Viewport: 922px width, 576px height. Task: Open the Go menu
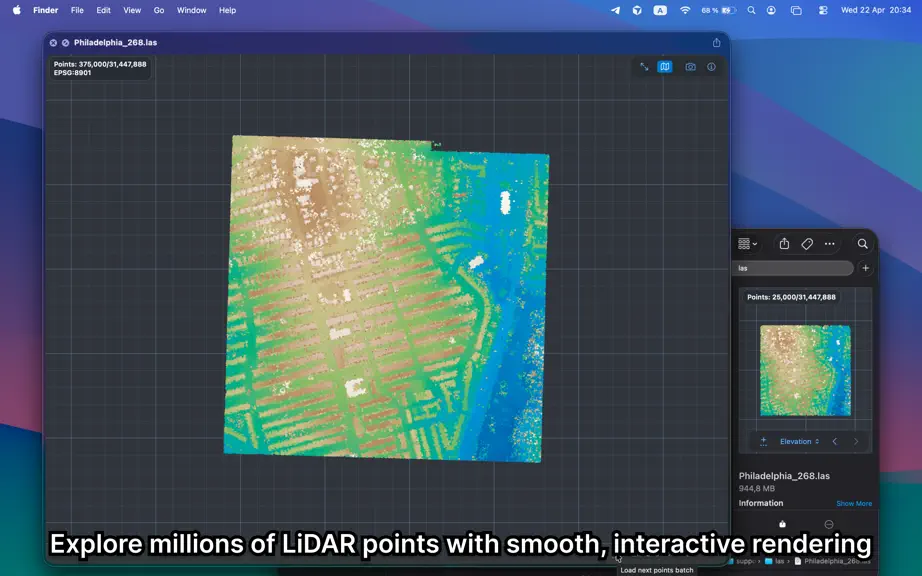pyautogui.click(x=159, y=10)
